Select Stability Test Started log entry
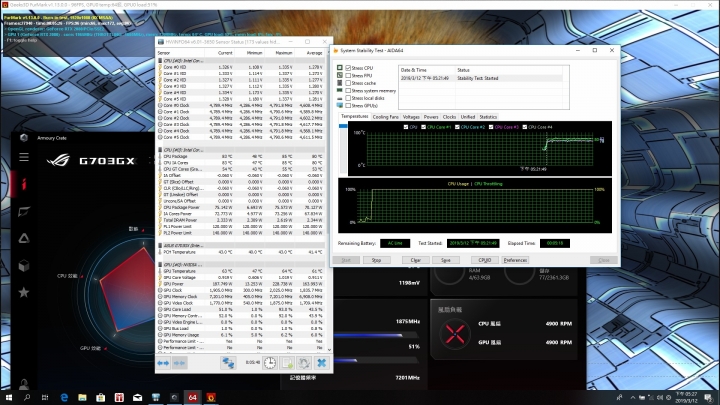The image size is (720, 405). 481,79
